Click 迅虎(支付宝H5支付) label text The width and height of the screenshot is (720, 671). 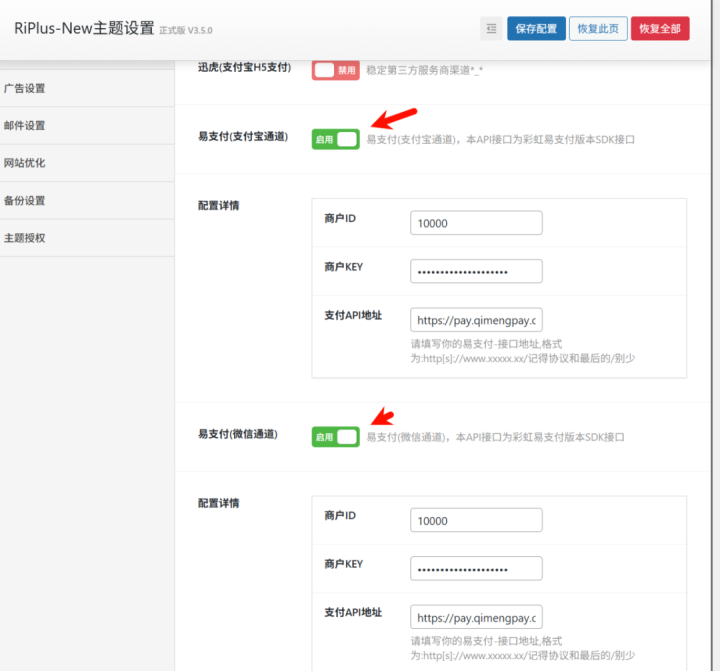point(245,68)
